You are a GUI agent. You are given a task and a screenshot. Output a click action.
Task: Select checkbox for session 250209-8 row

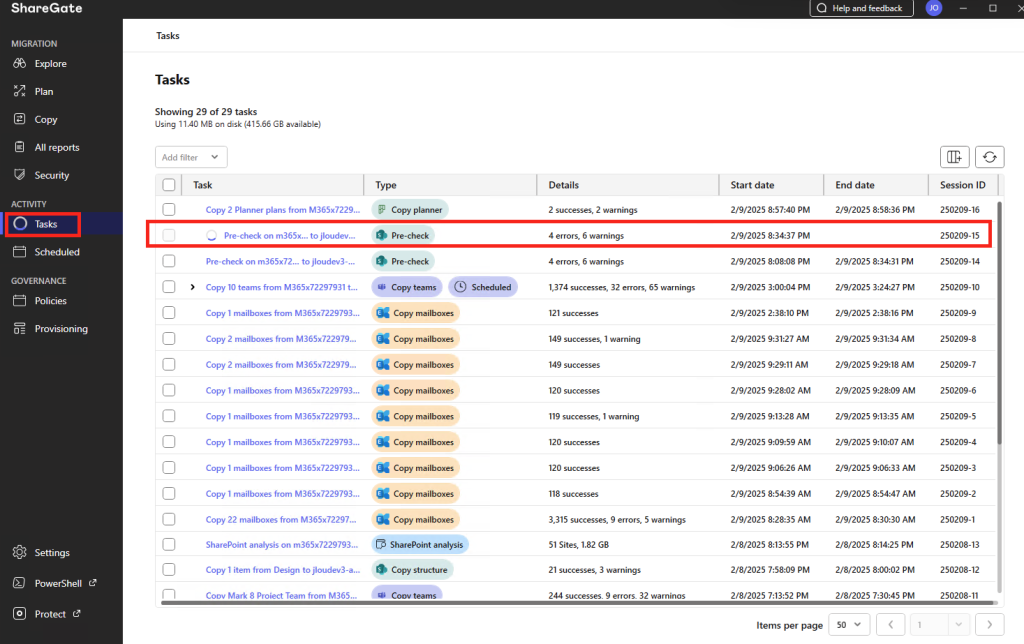tap(169, 338)
